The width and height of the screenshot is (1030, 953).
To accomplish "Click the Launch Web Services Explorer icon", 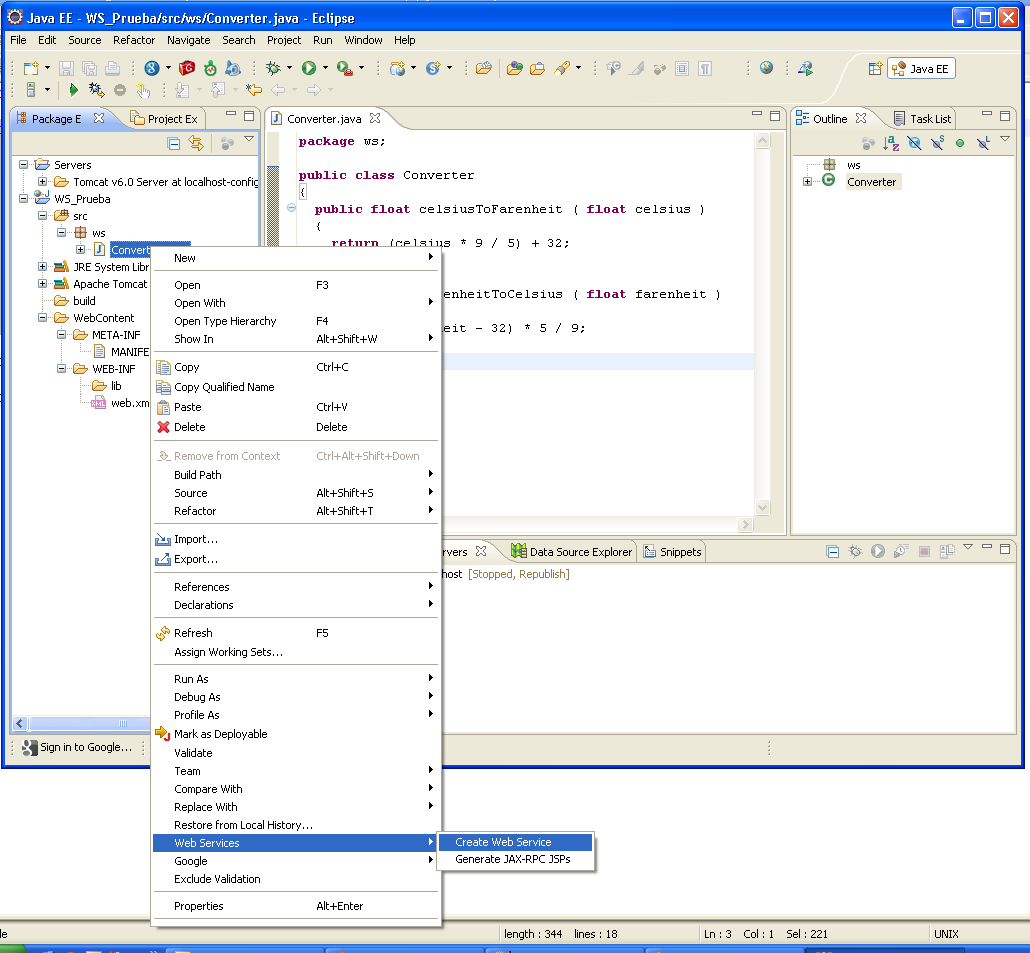I will 805,68.
